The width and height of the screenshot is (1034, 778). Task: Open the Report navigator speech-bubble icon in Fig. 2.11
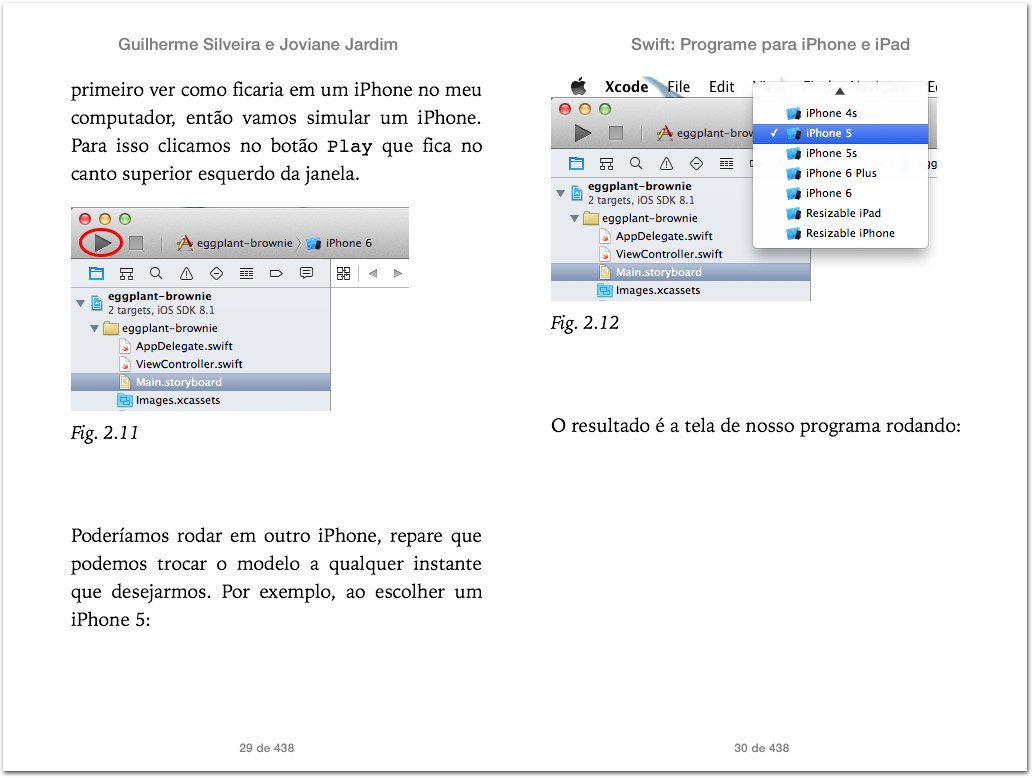pos(306,273)
